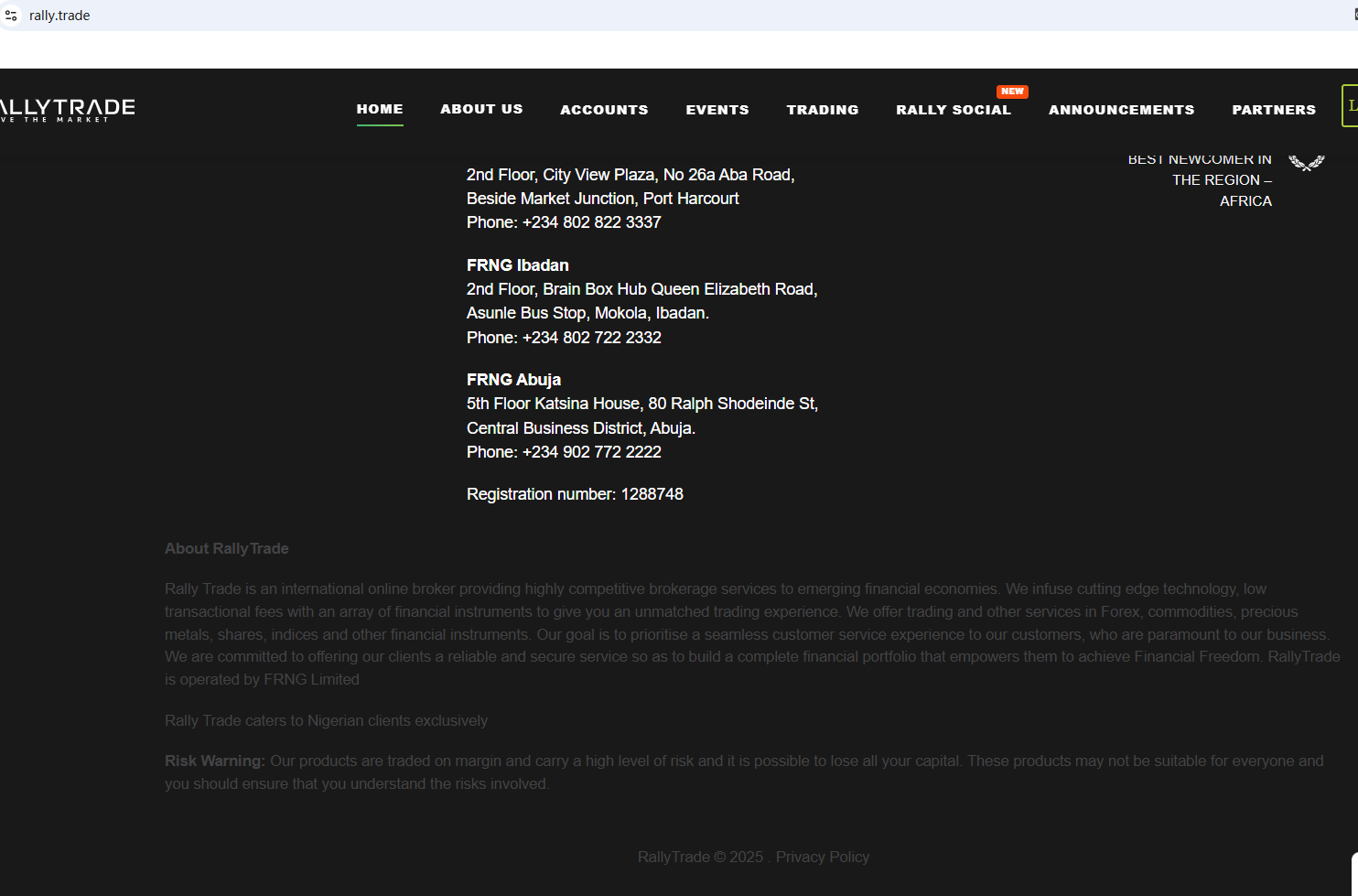The width and height of the screenshot is (1358, 896).
Task: Click the City View Plaza address line
Action: [630, 175]
